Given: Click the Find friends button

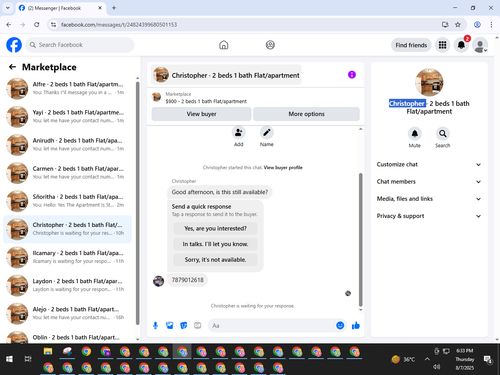Looking at the screenshot, I should pos(411,45).
